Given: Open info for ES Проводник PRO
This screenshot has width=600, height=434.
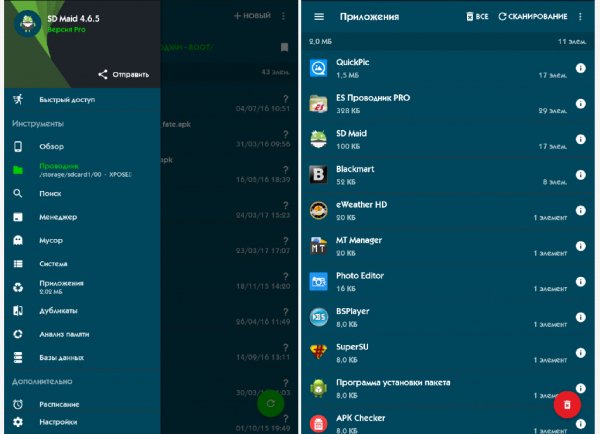Looking at the screenshot, I should point(580,104).
